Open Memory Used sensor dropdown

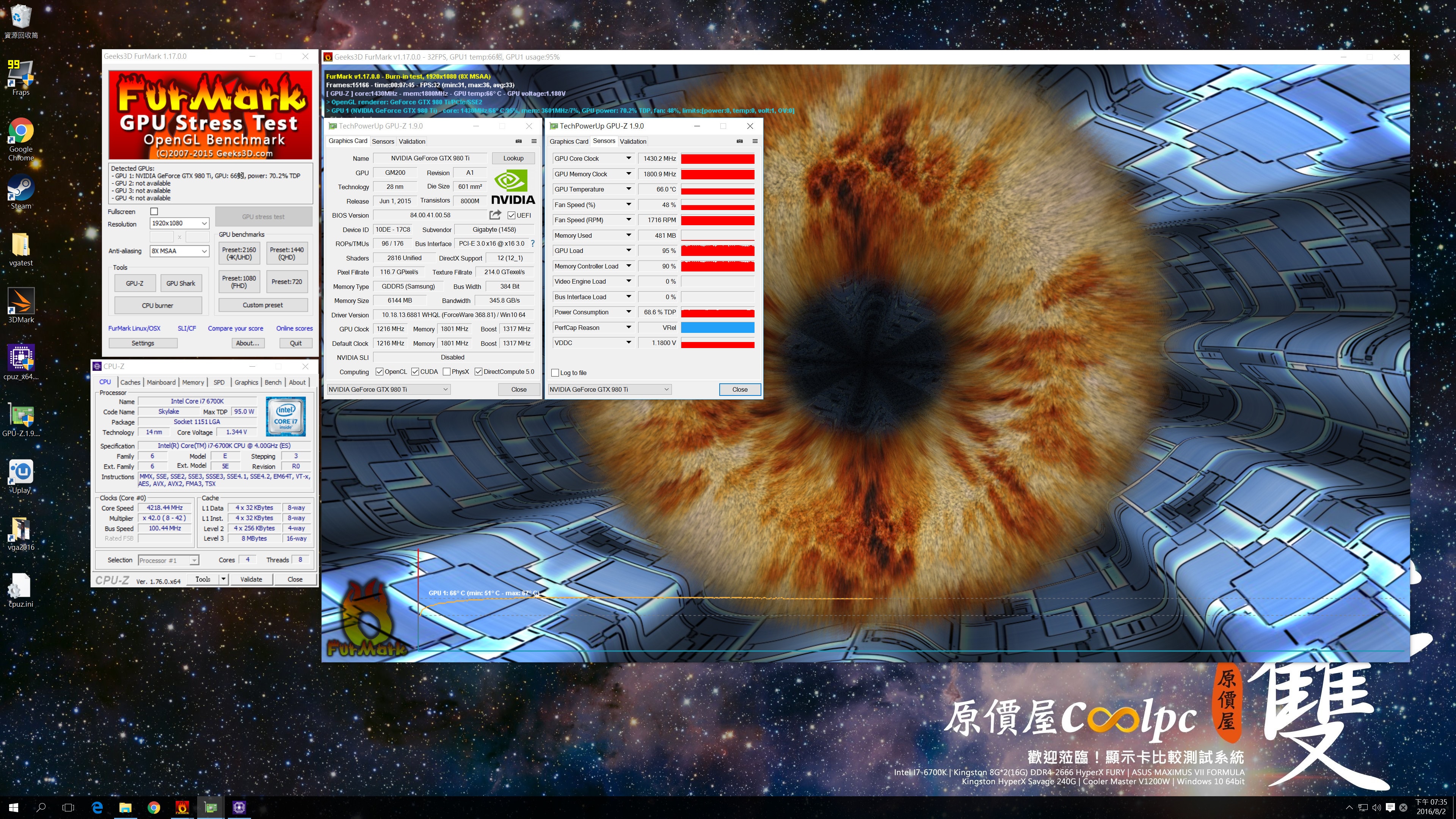[x=629, y=235]
